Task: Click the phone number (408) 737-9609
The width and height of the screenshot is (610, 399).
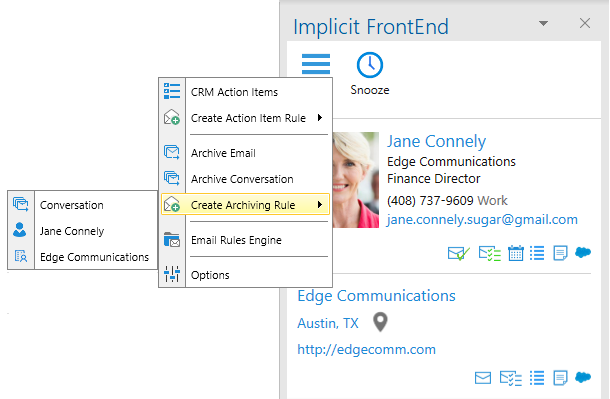Action: coord(430,201)
